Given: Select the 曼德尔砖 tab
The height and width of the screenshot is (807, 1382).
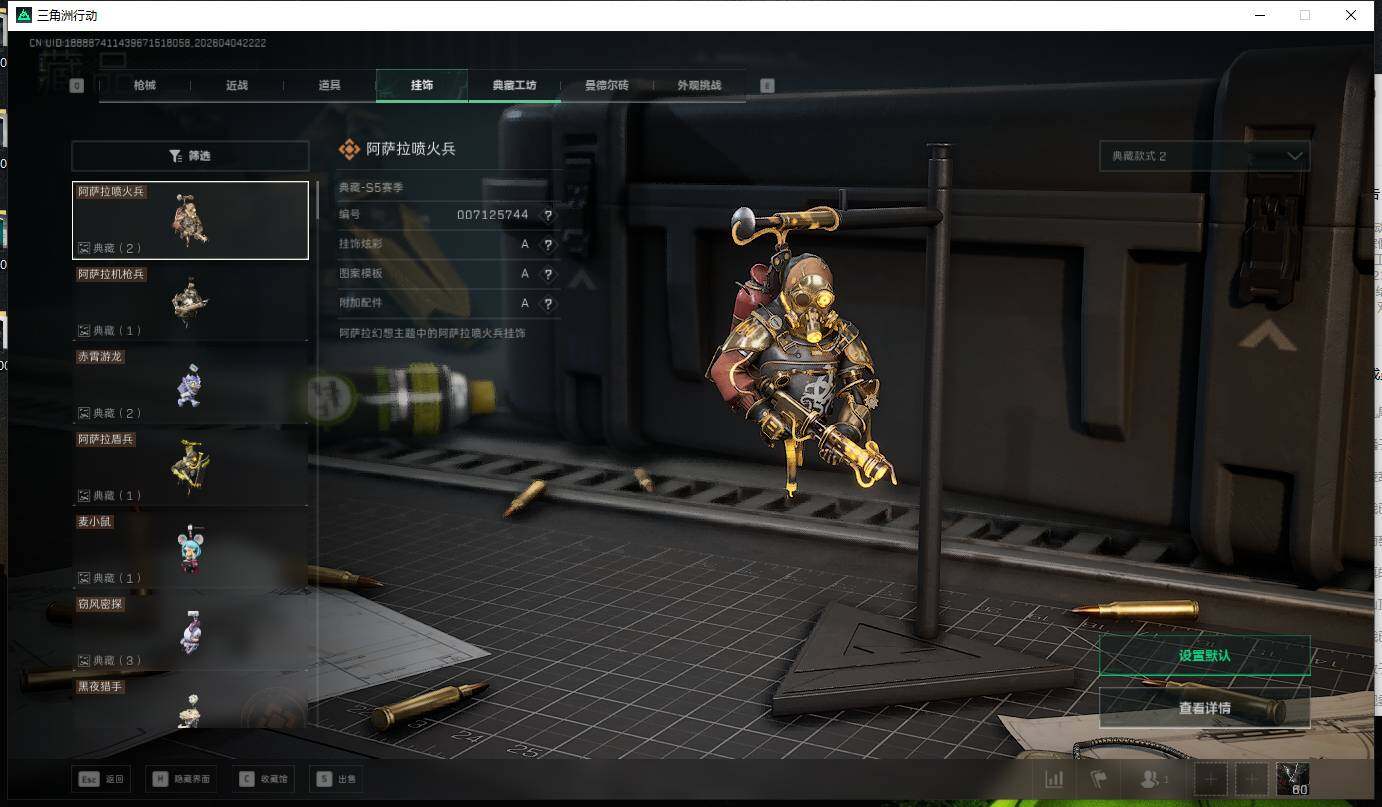Looking at the screenshot, I should pos(606,86).
